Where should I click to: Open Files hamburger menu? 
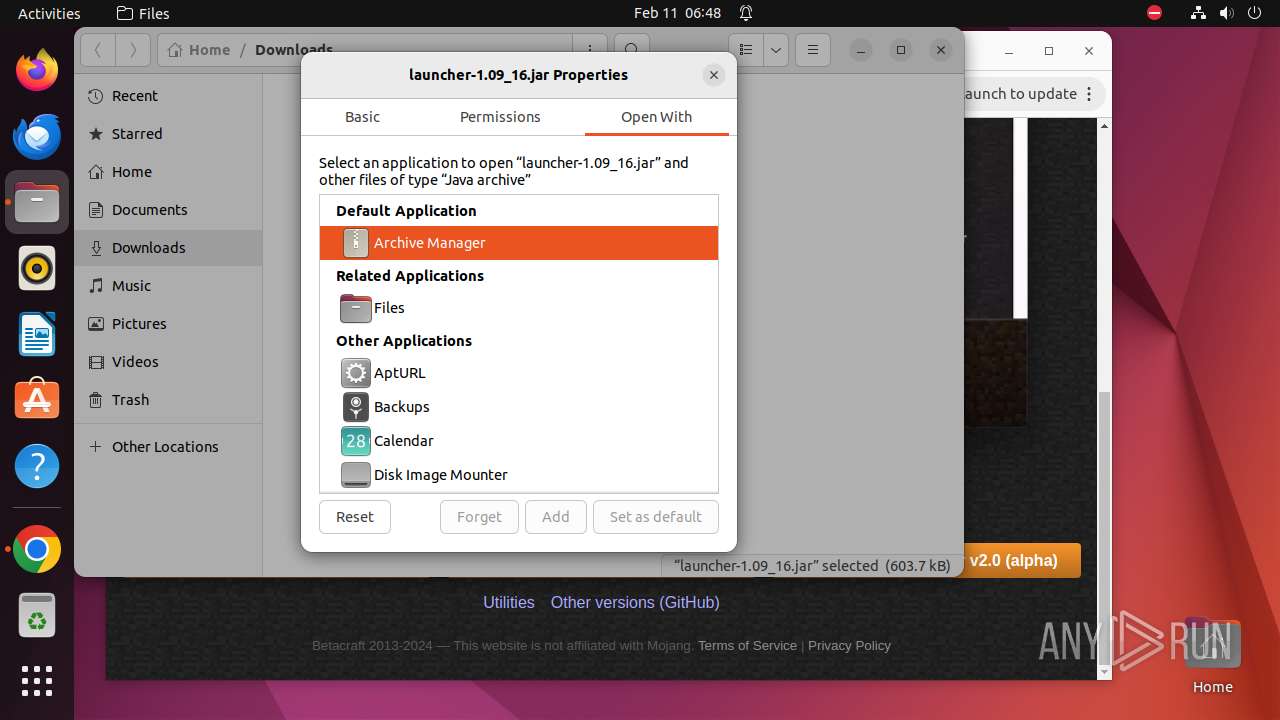pyautogui.click(x=813, y=50)
